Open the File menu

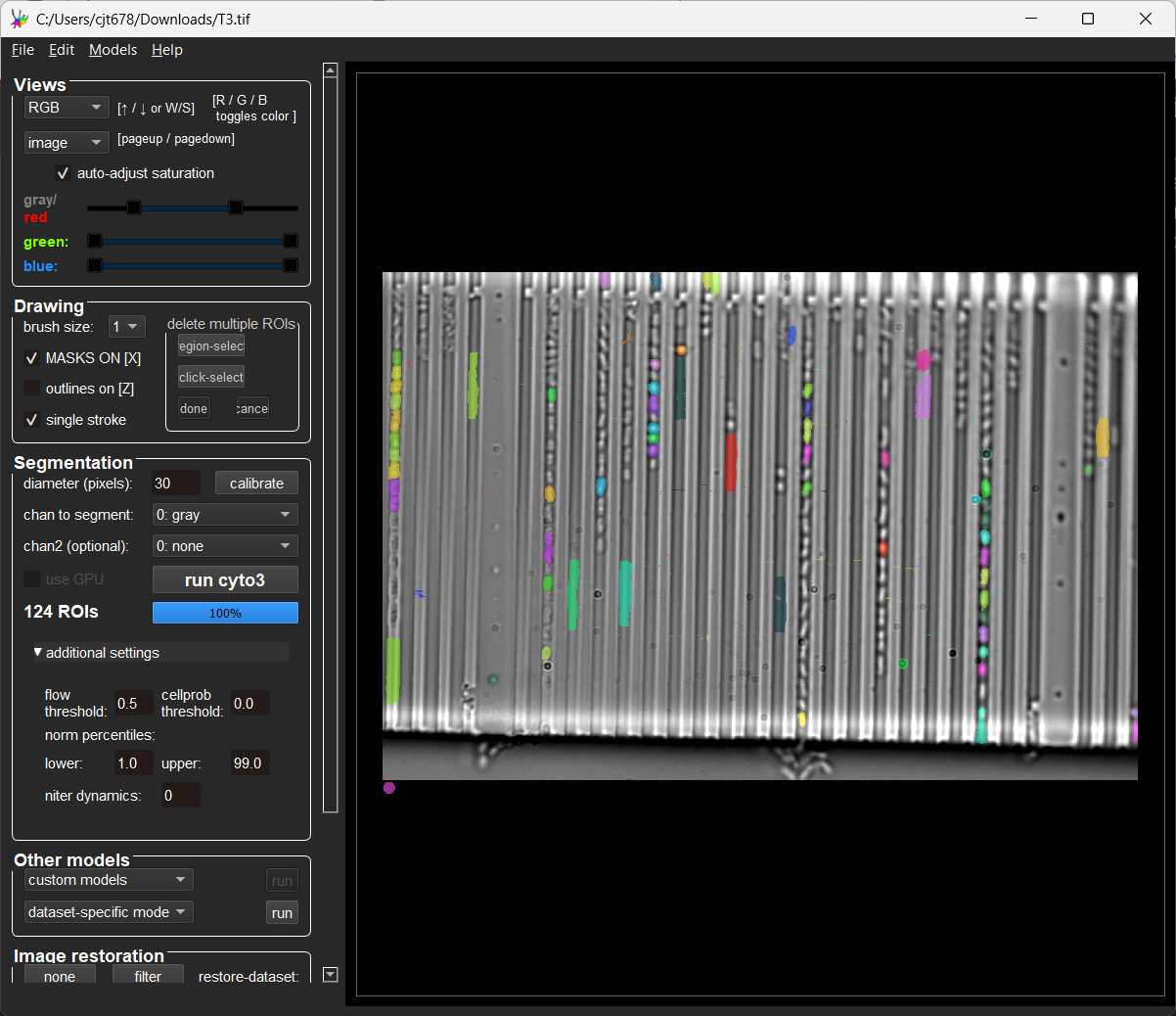click(x=22, y=49)
